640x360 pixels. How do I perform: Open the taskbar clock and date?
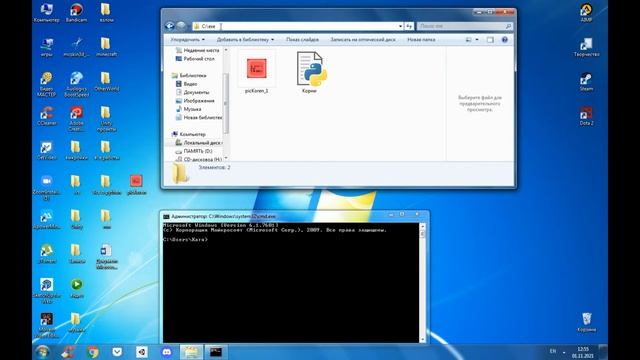[583, 353]
